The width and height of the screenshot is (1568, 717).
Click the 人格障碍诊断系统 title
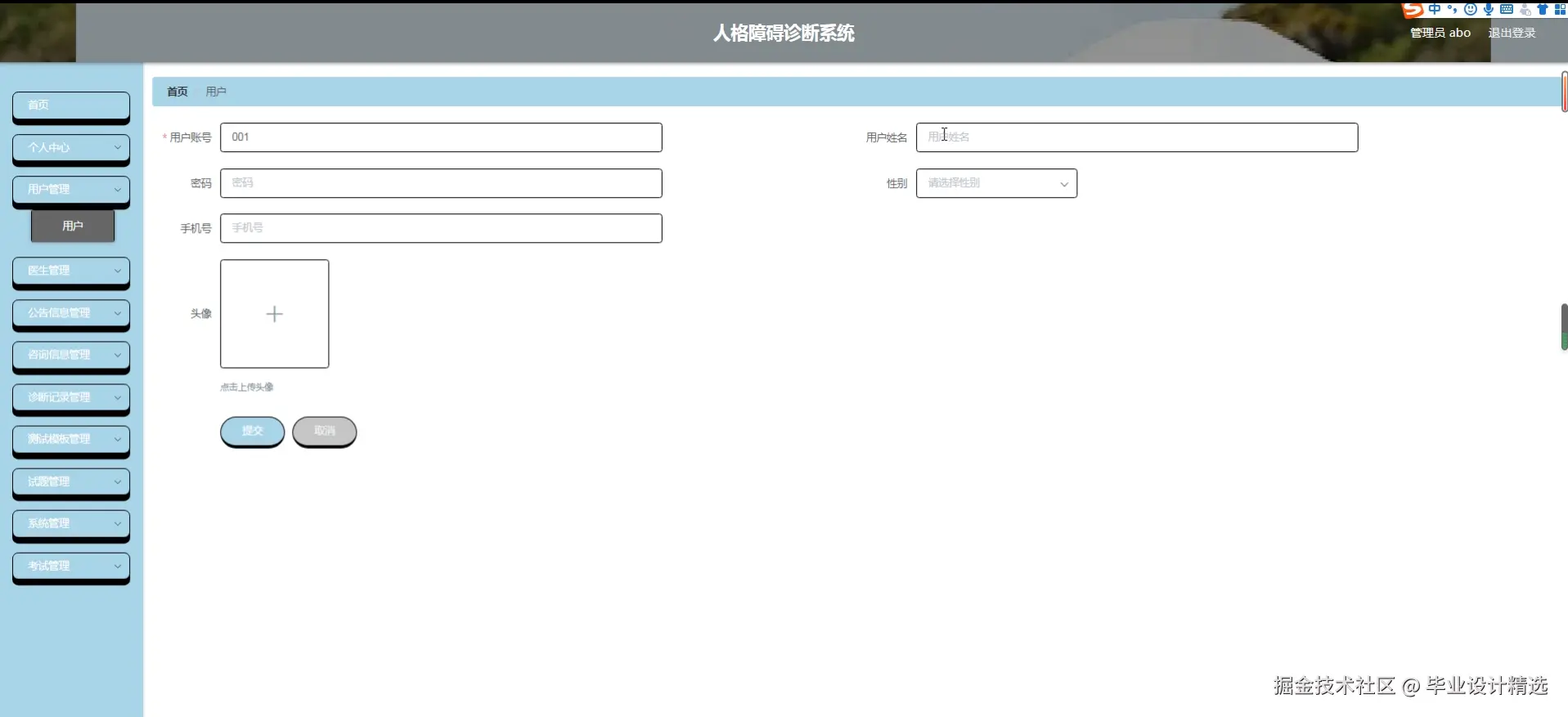click(784, 33)
